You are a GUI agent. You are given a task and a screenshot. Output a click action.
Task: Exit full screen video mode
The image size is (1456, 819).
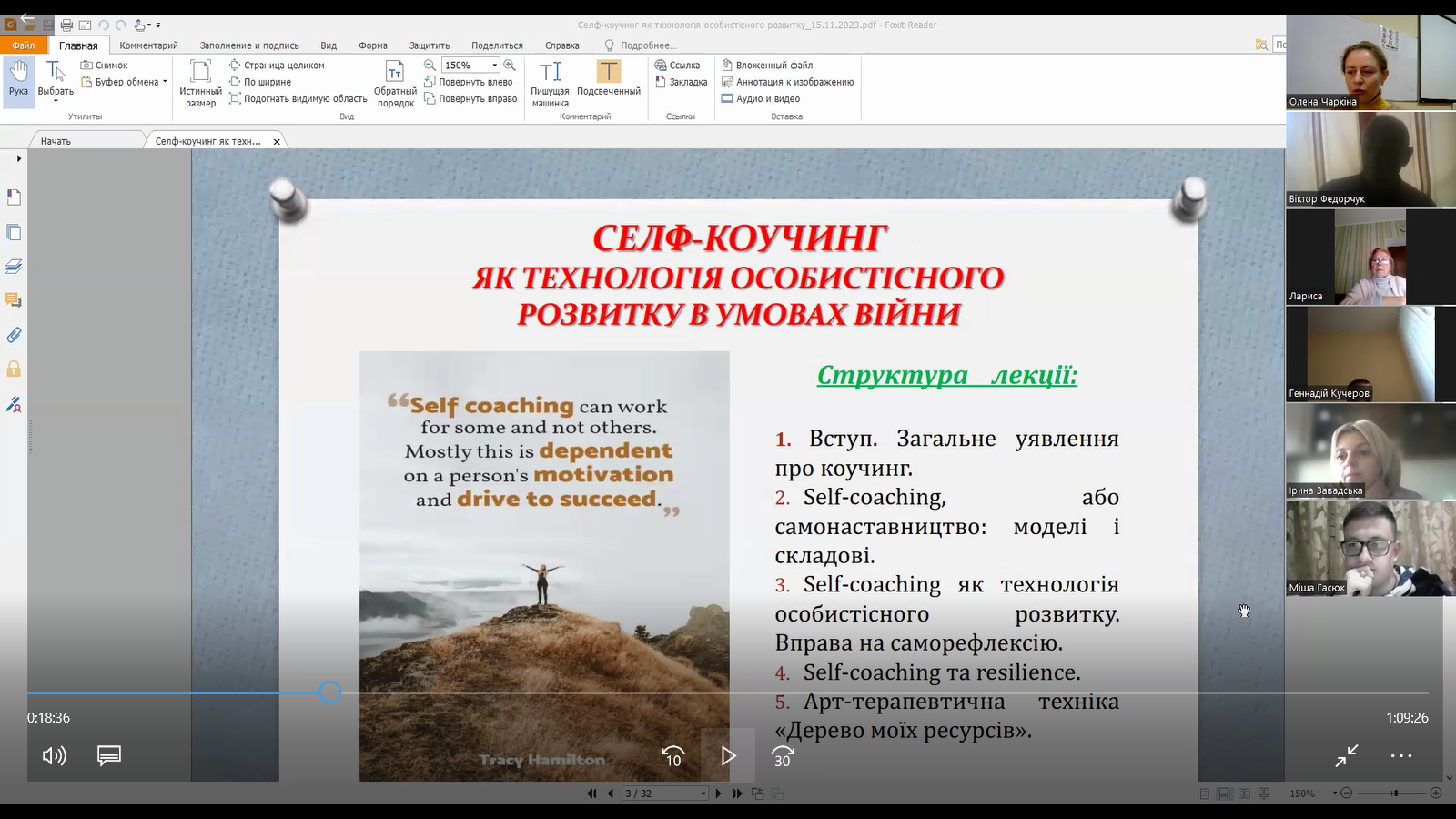1347,755
